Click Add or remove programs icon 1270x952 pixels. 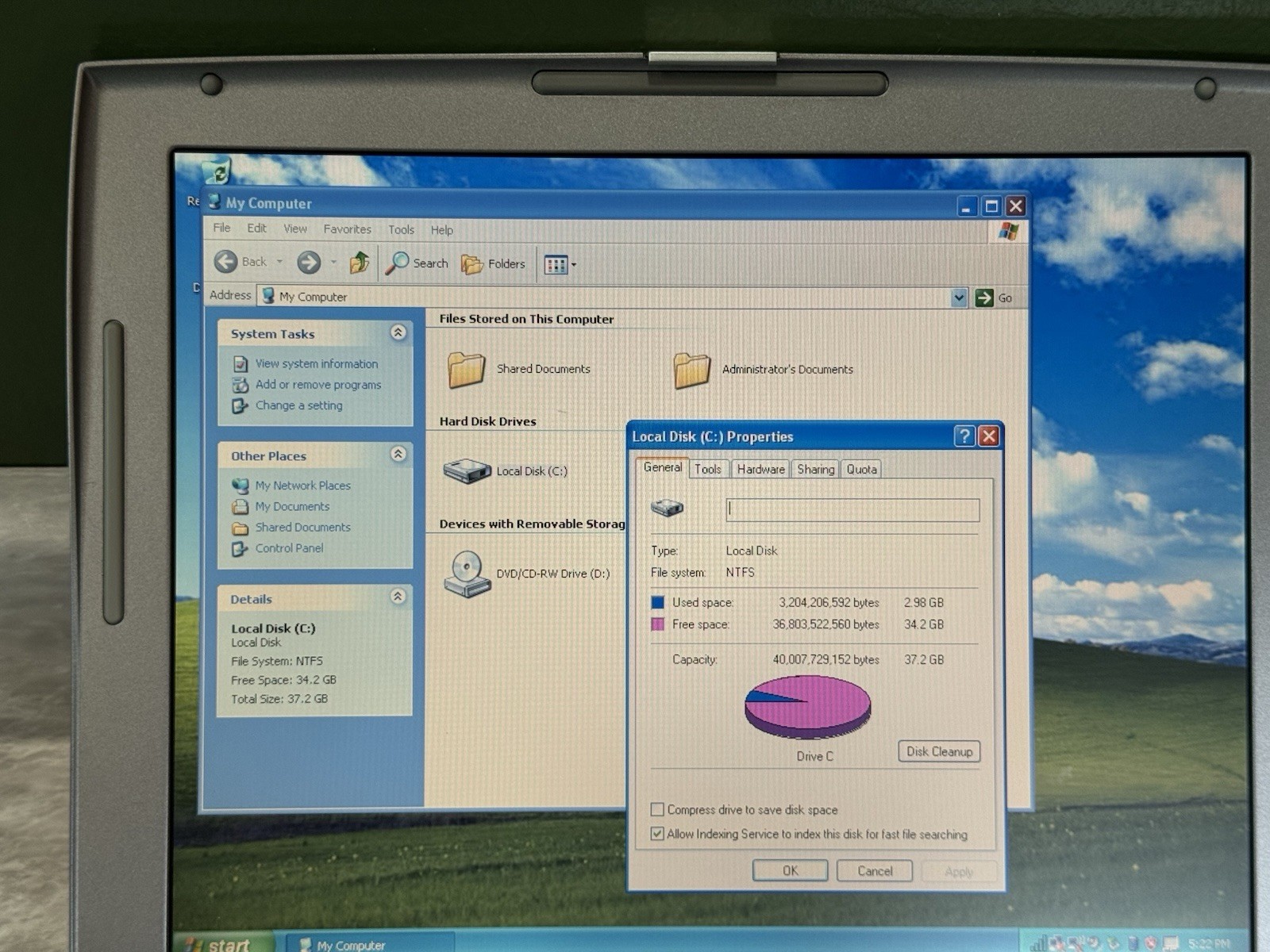point(240,385)
